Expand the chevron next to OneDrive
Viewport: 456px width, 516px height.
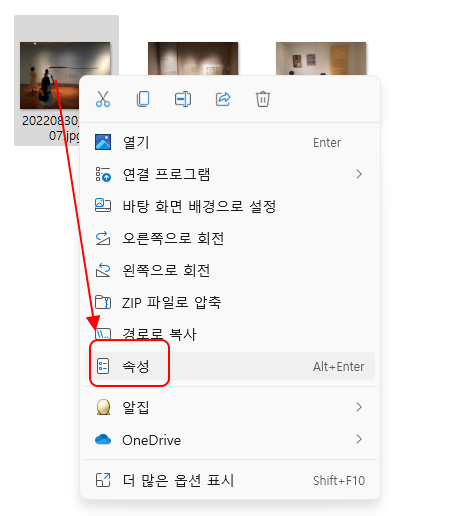click(x=359, y=439)
